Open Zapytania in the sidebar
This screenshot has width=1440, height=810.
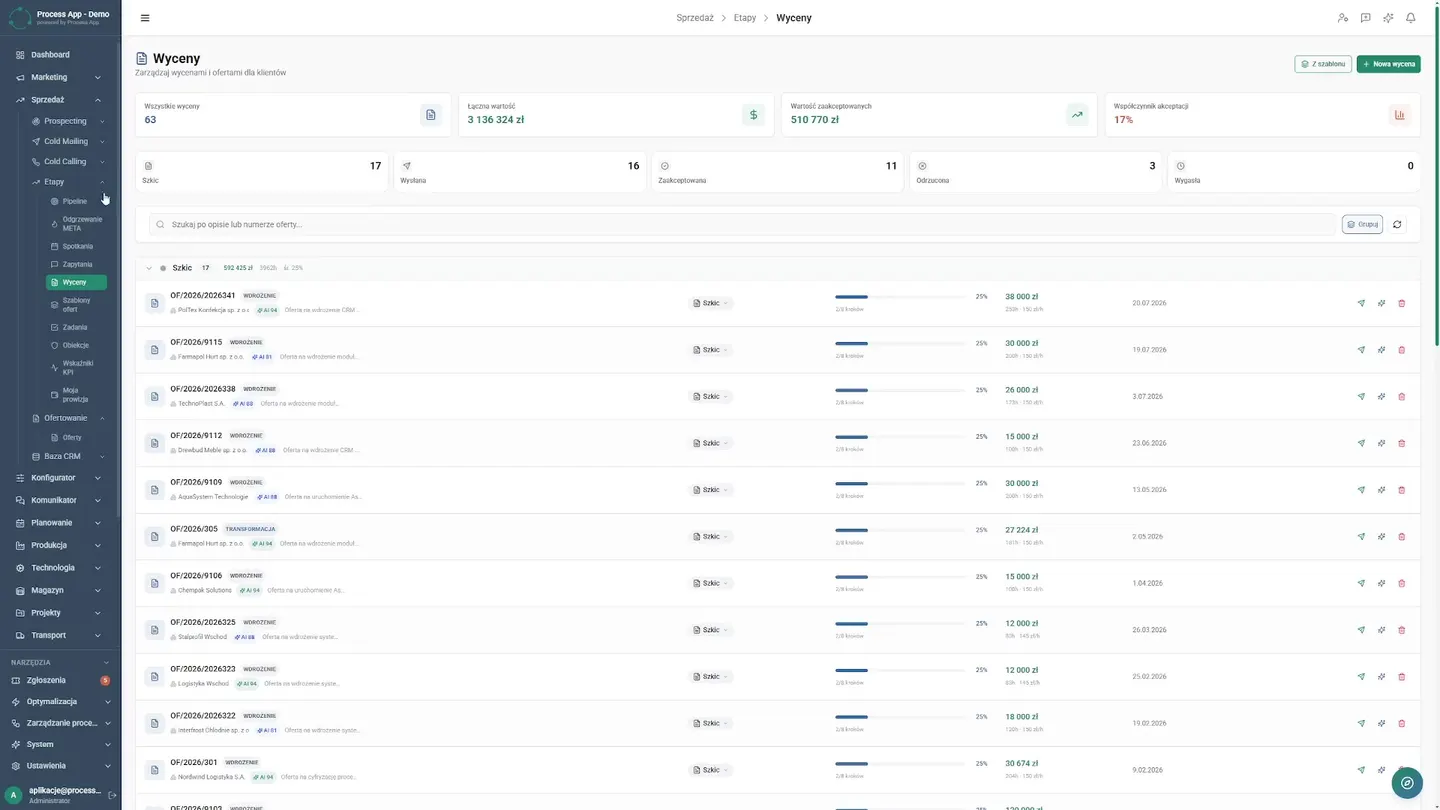point(76,264)
